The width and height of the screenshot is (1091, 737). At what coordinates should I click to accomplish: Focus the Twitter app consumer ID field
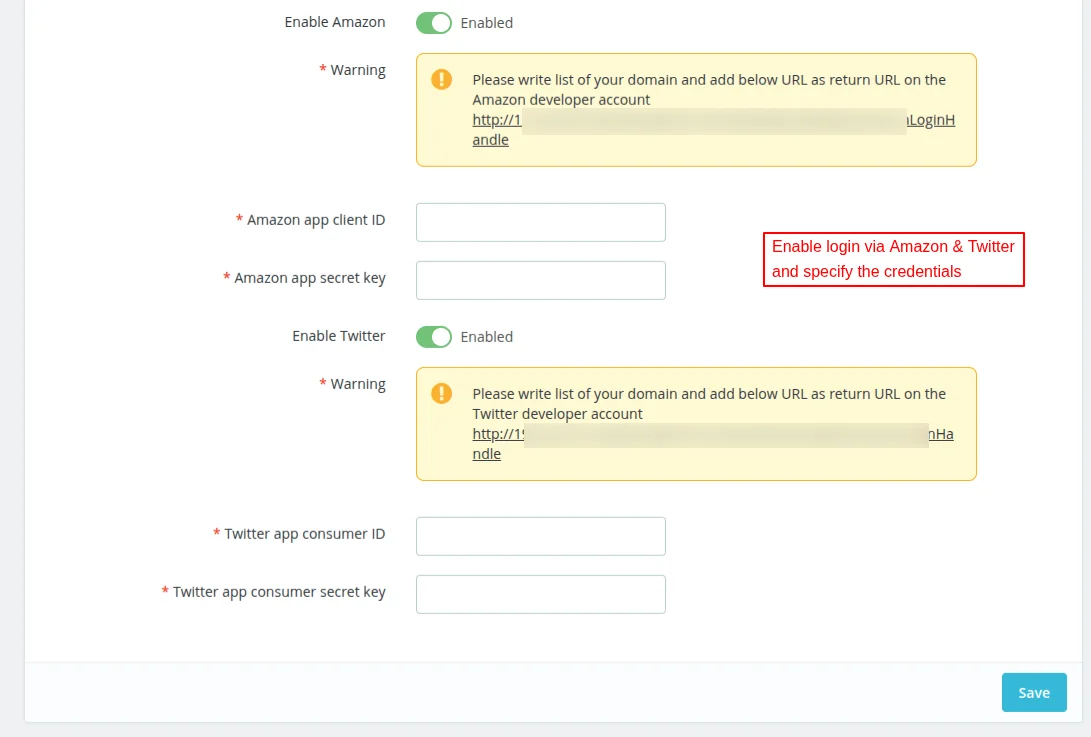tap(540, 536)
